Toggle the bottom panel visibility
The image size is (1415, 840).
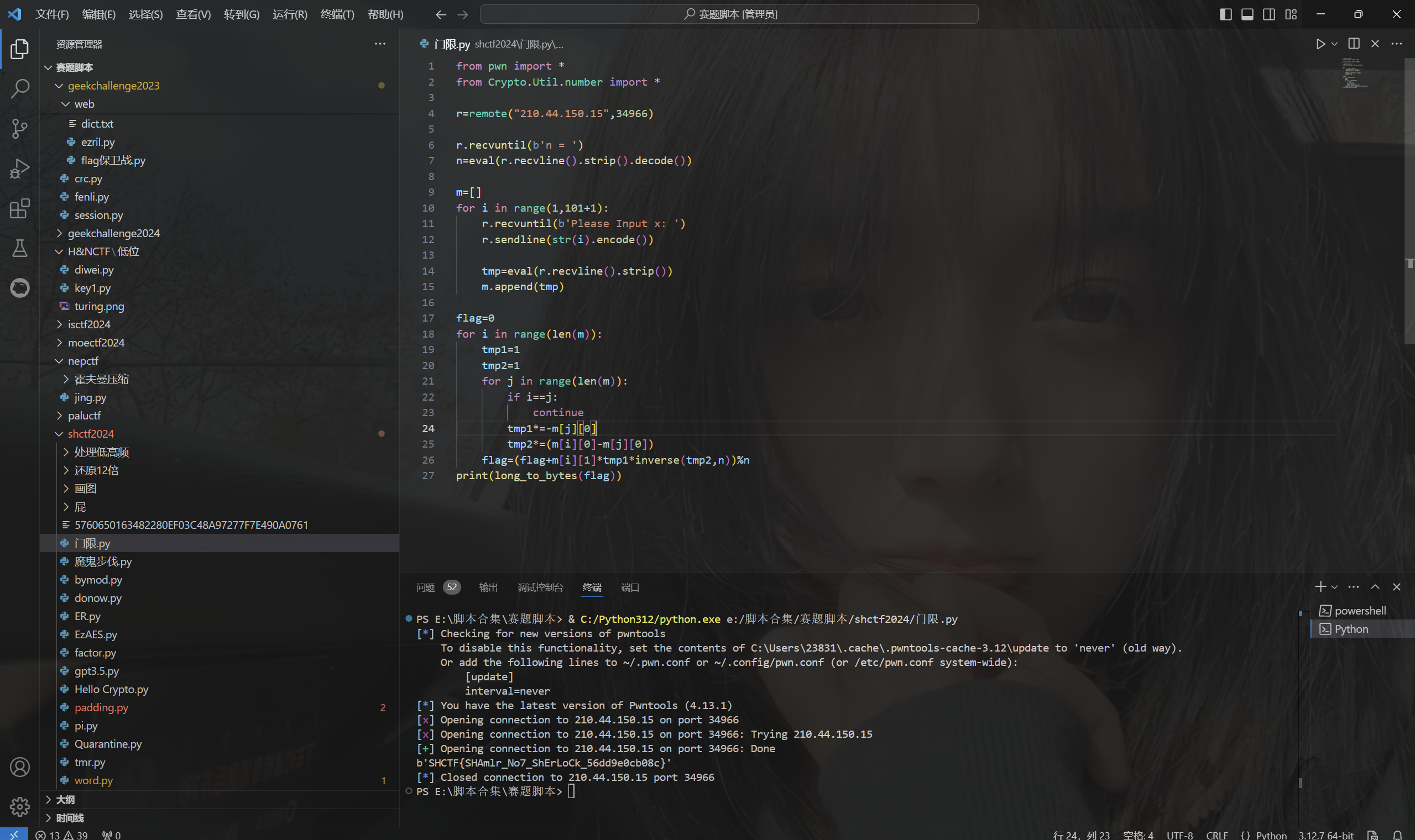pos(1247,14)
